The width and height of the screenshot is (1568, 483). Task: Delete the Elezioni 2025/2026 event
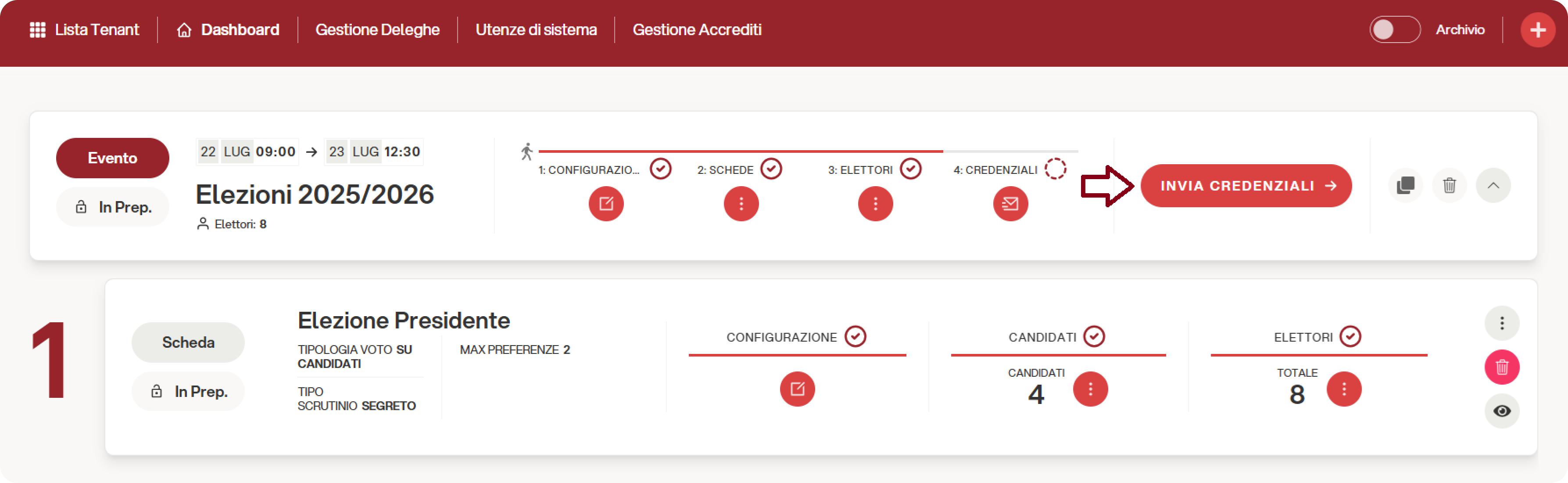(x=1449, y=185)
